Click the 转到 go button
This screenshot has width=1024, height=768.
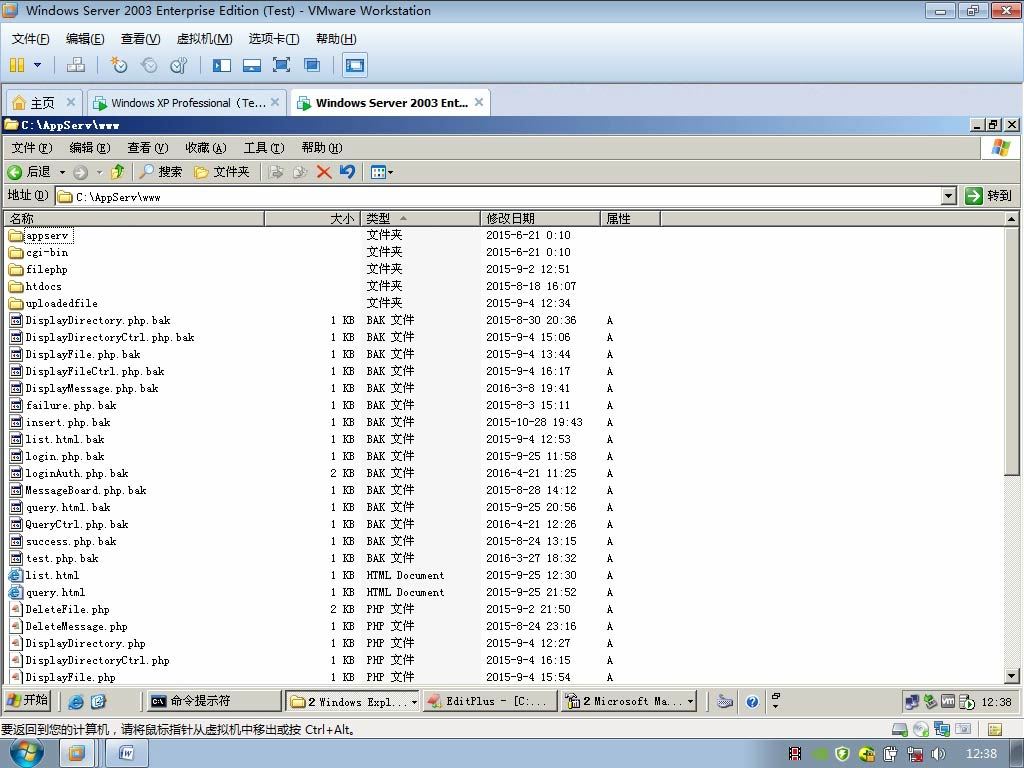point(989,196)
